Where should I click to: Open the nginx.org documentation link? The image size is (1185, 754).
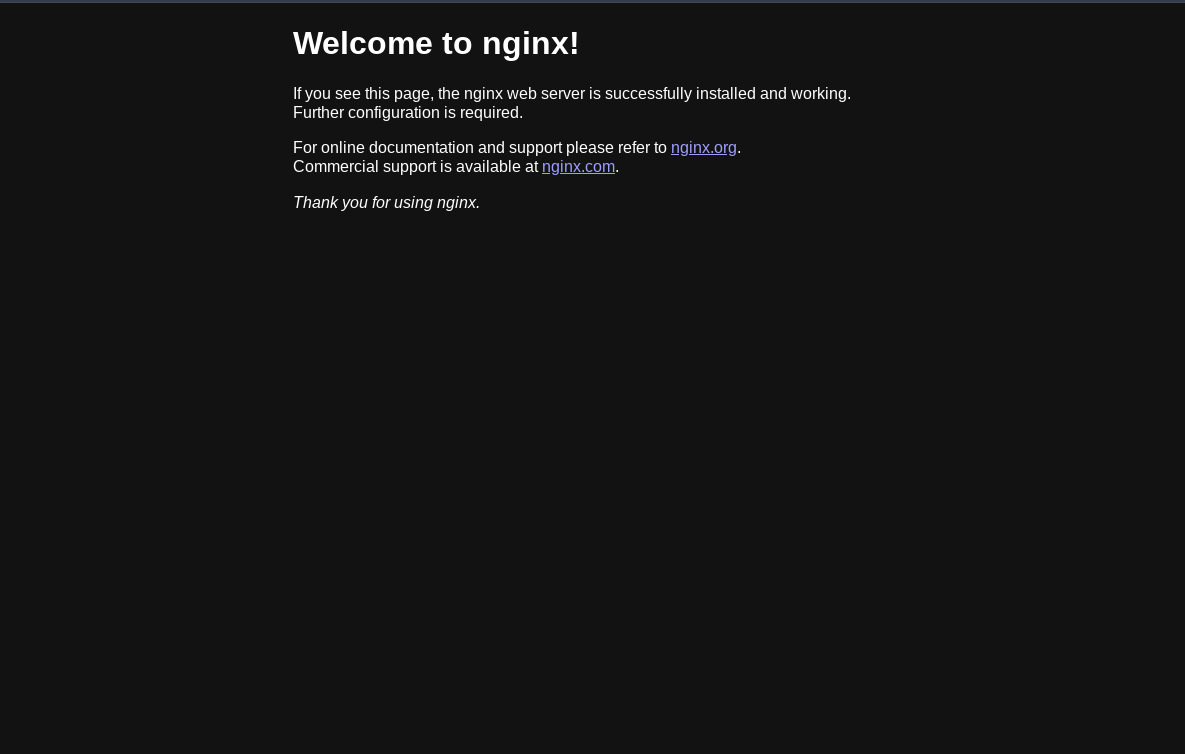click(704, 148)
